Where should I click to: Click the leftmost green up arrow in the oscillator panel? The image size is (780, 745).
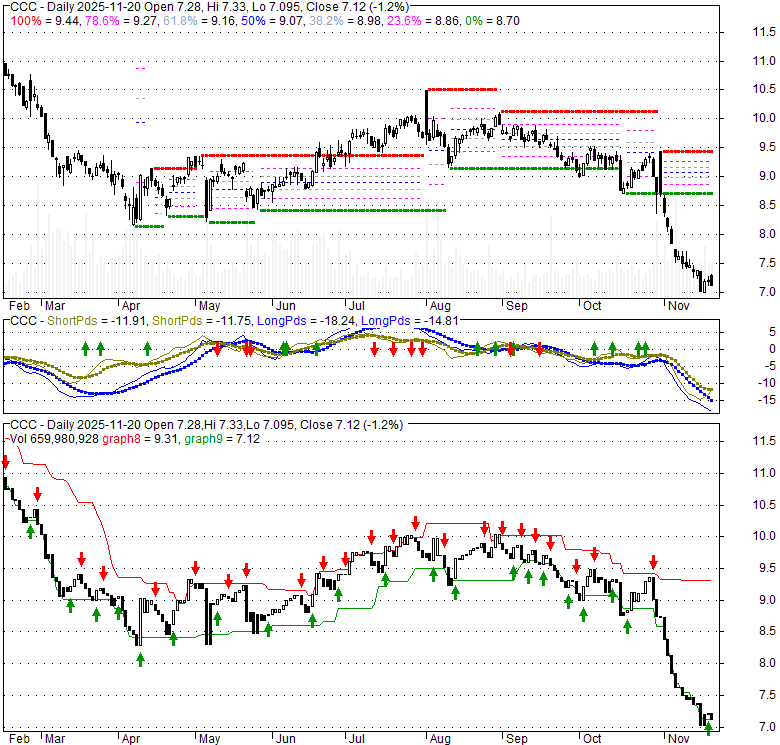click(85, 348)
